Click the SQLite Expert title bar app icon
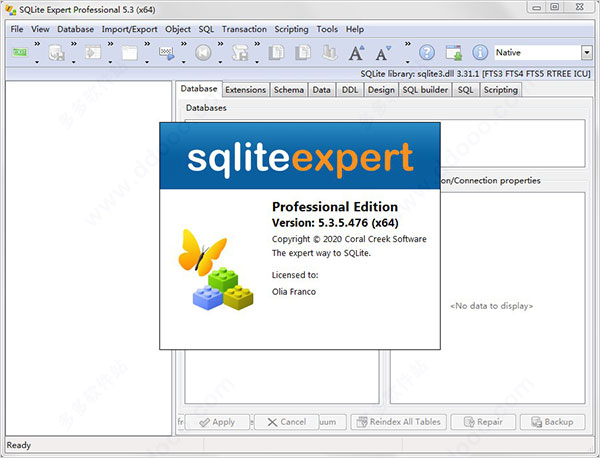The image size is (600, 458). click(11, 10)
